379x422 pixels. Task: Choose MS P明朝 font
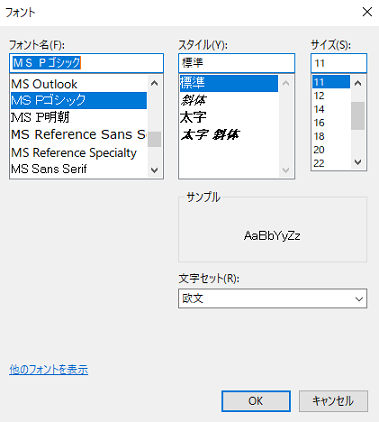coord(79,117)
